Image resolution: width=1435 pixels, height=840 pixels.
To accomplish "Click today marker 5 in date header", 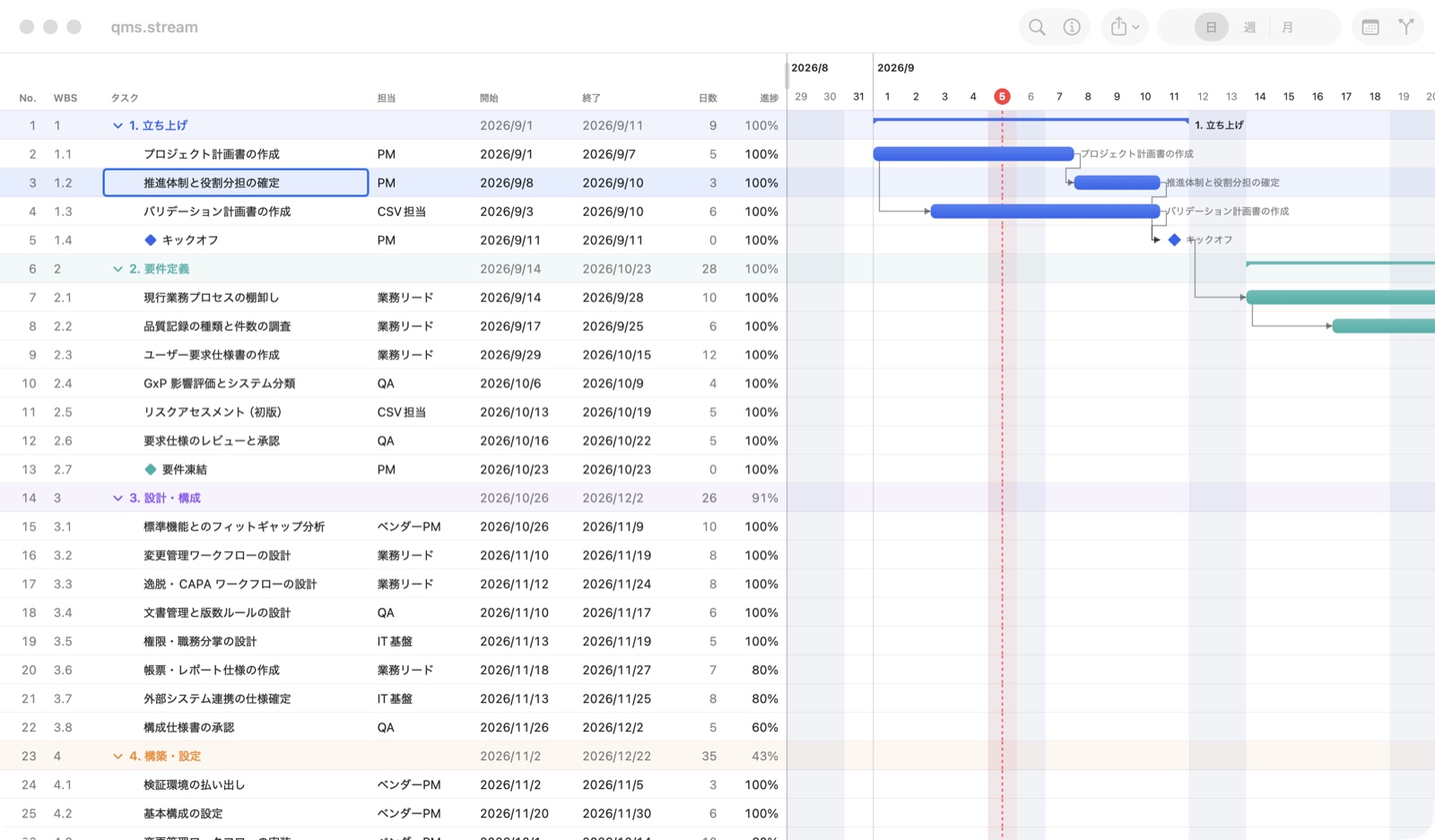I will tap(1002, 97).
